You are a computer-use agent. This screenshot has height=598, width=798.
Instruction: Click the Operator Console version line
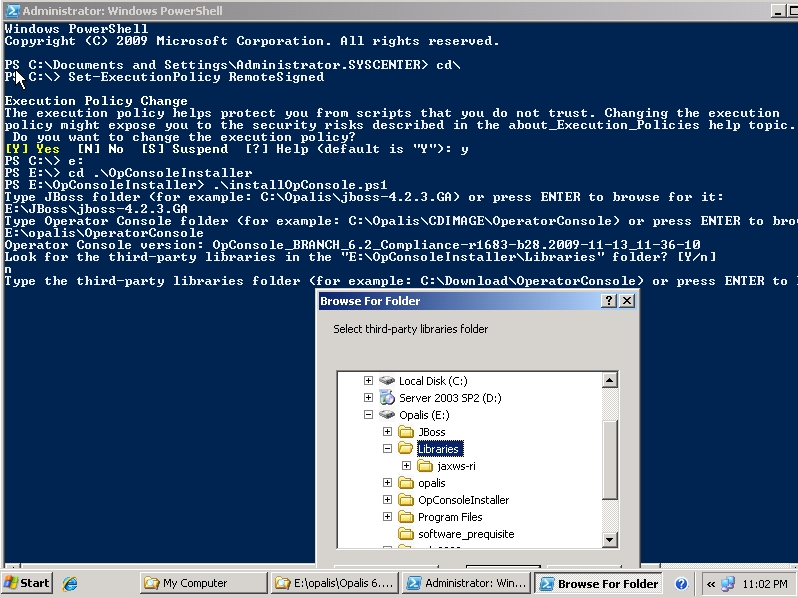pos(353,245)
